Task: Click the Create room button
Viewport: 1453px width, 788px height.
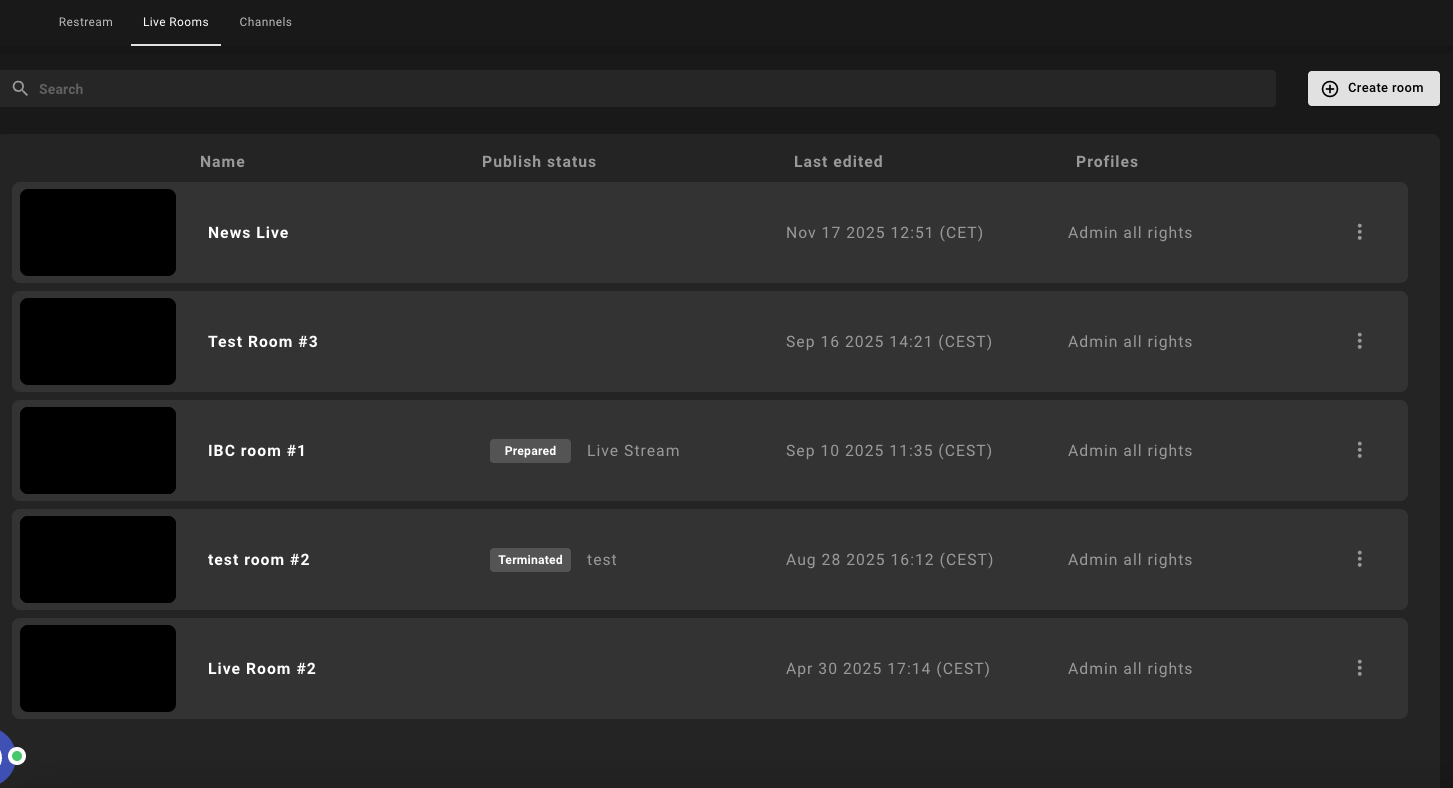Action: tap(1373, 88)
